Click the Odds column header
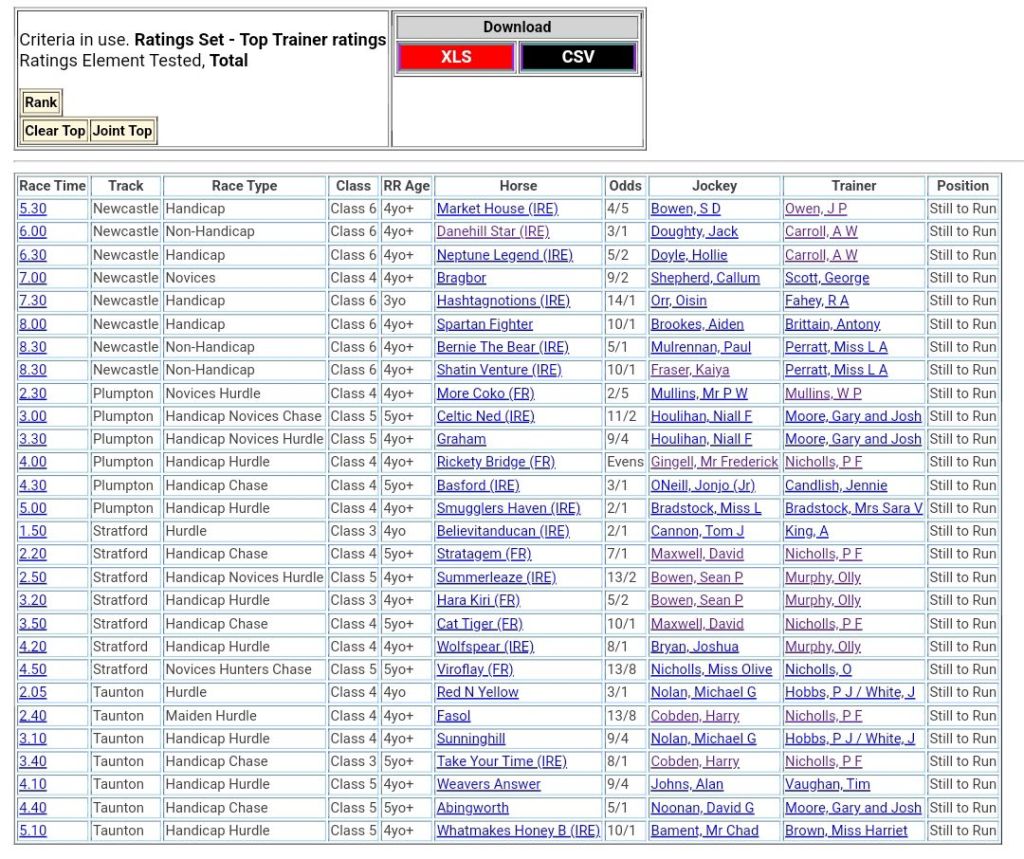This screenshot has height=859, width=1024. click(625, 186)
